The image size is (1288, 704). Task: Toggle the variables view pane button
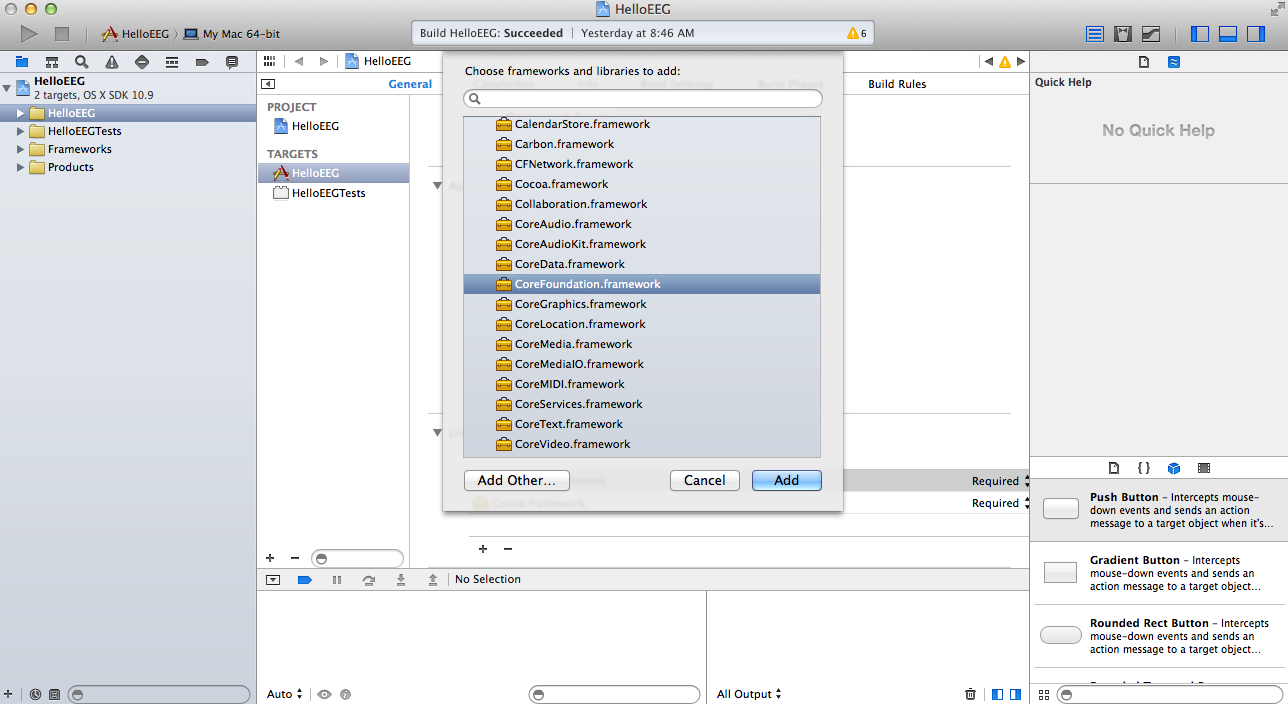pyautogui.click(x=997, y=694)
